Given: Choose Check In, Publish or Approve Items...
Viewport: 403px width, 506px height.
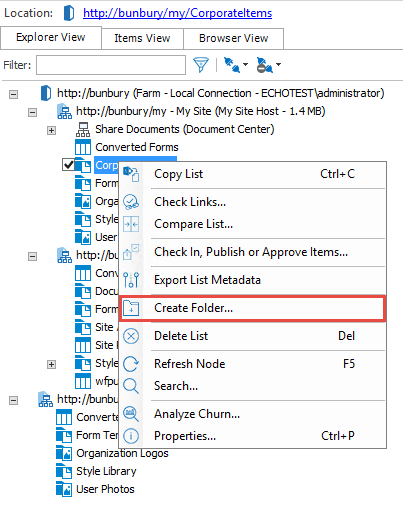Looking at the screenshot, I should click(x=253, y=252).
